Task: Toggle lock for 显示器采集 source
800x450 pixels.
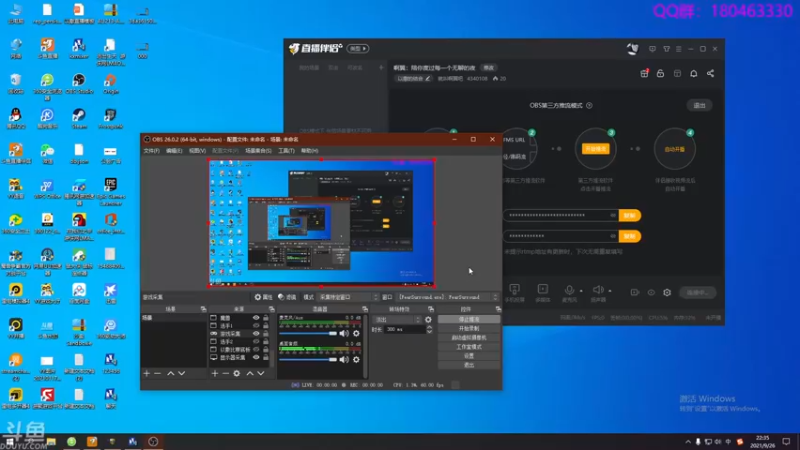Action: click(265, 358)
